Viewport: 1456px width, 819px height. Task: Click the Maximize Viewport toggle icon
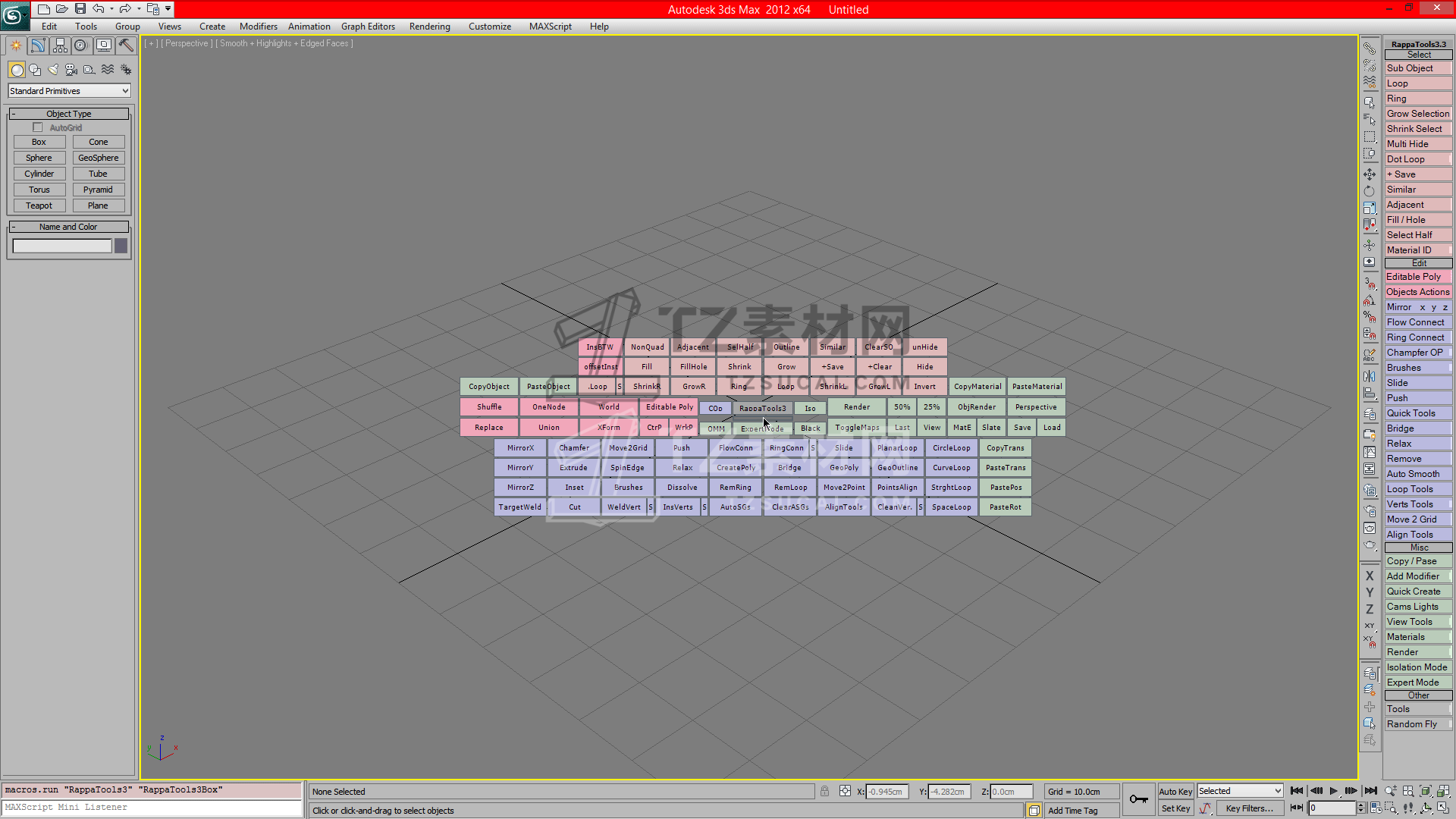point(1444,808)
